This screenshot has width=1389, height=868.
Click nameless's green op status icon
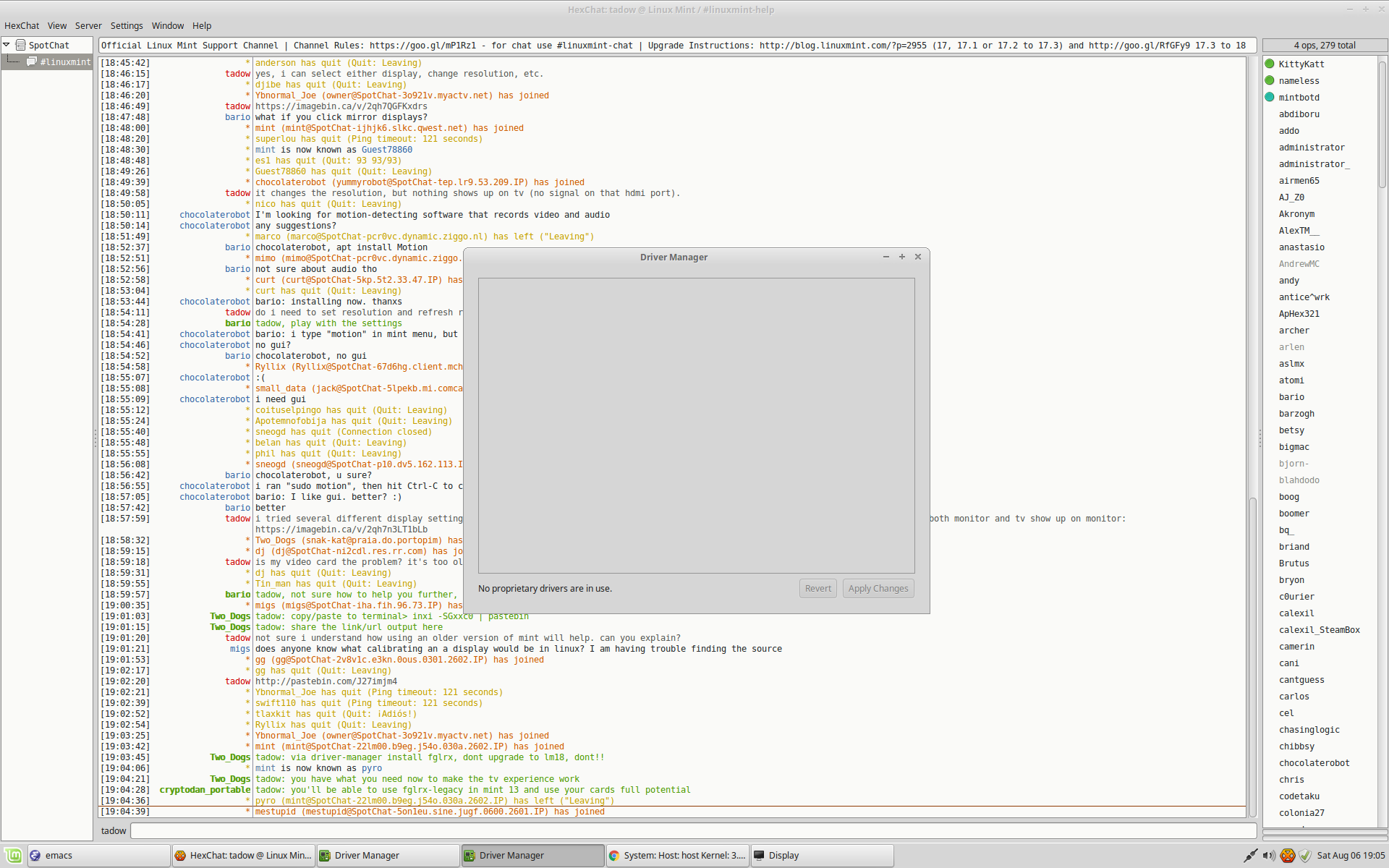point(1270,80)
